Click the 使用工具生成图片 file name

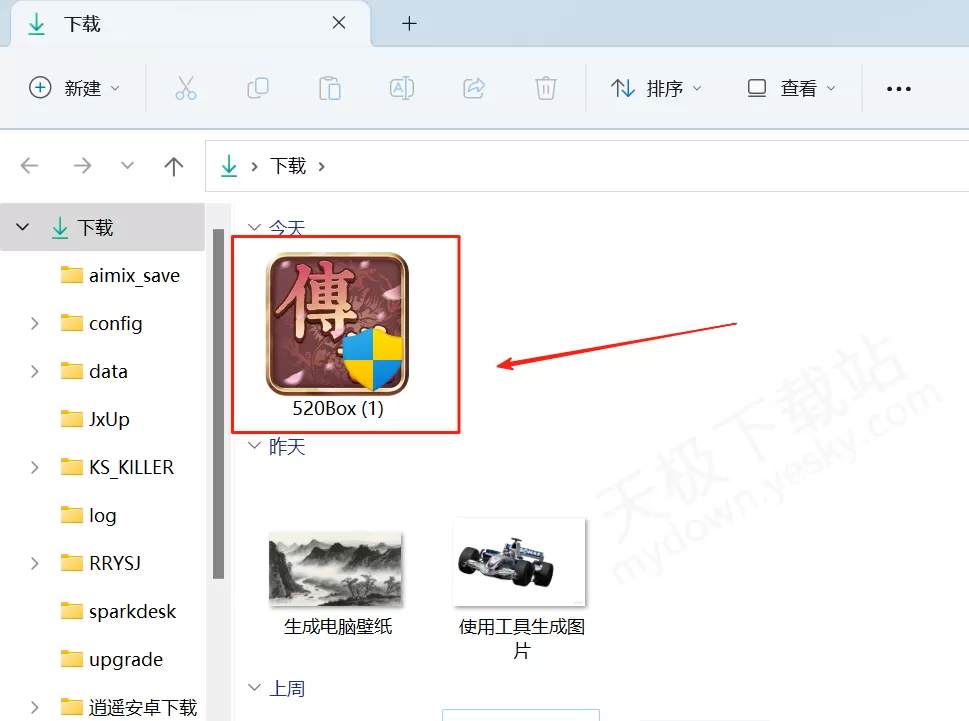522,638
